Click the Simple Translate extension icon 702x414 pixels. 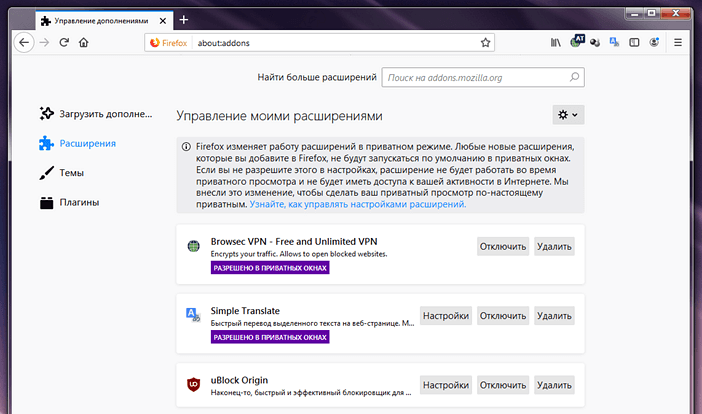pyautogui.click(x=193, y=315)
